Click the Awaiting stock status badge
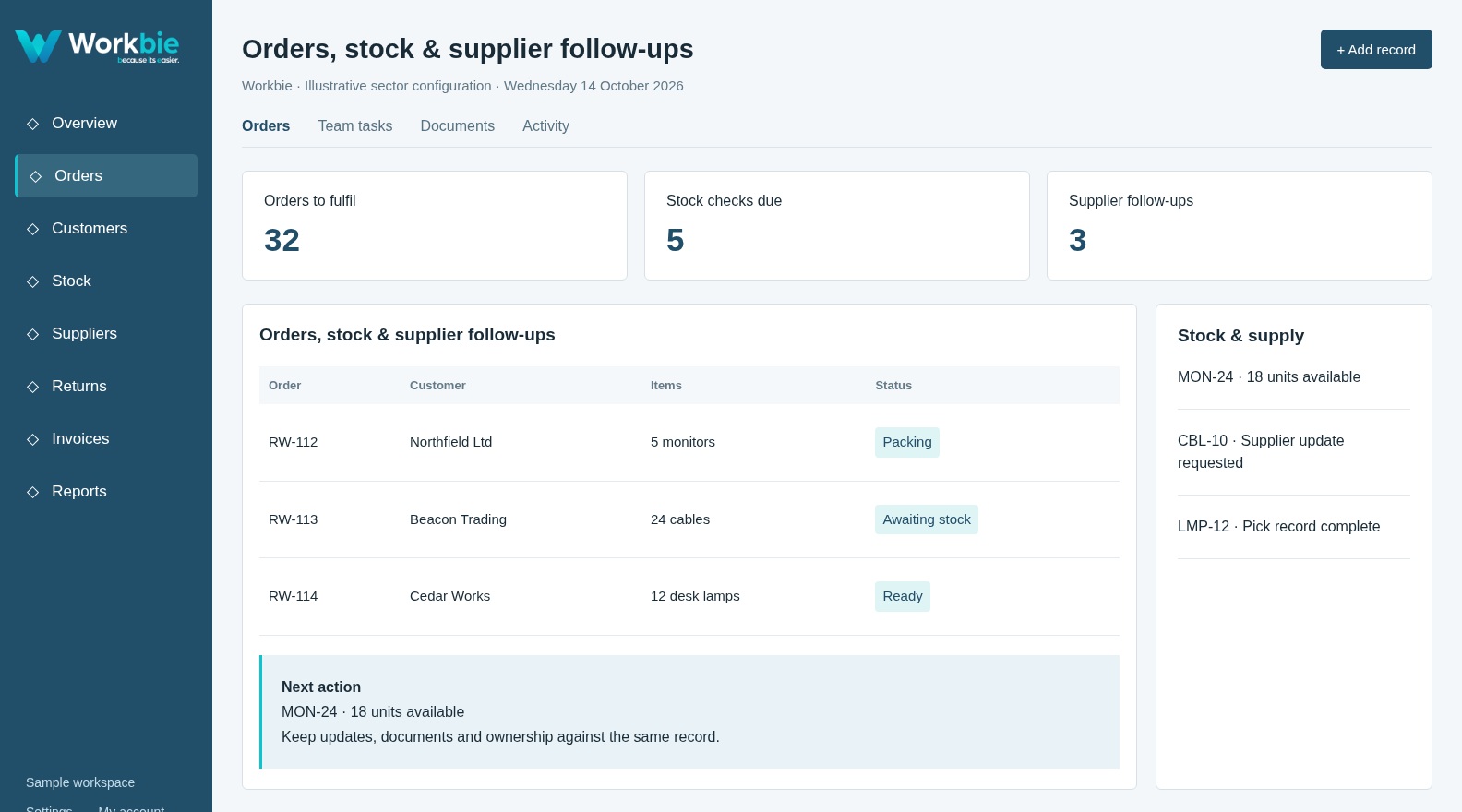 point(927,519)
